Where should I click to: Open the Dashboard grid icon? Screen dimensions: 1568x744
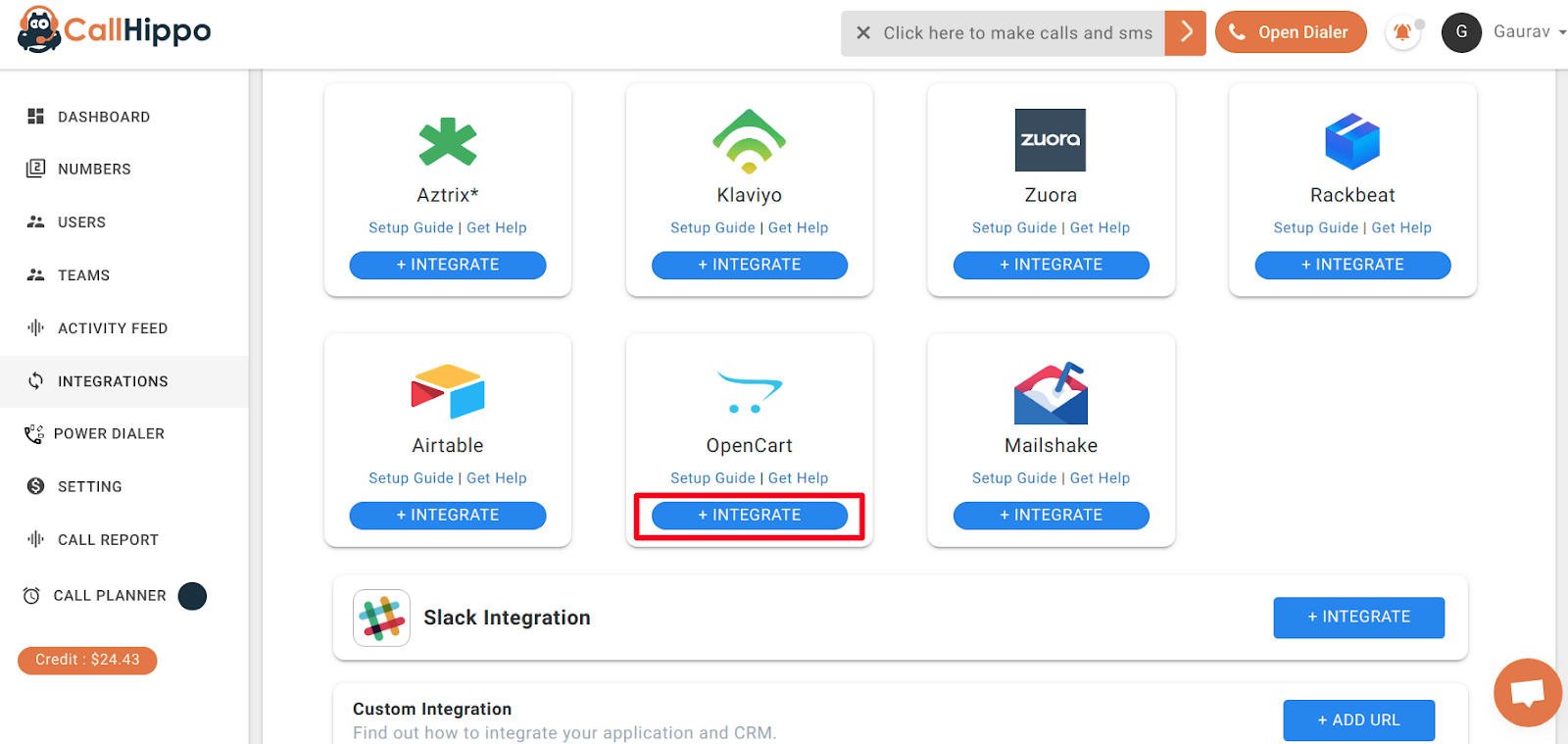pyautogui.click(x=36, y=117)
